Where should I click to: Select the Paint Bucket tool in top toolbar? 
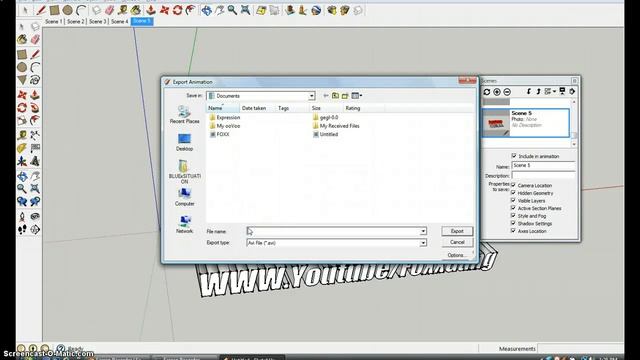click(136, 10)
